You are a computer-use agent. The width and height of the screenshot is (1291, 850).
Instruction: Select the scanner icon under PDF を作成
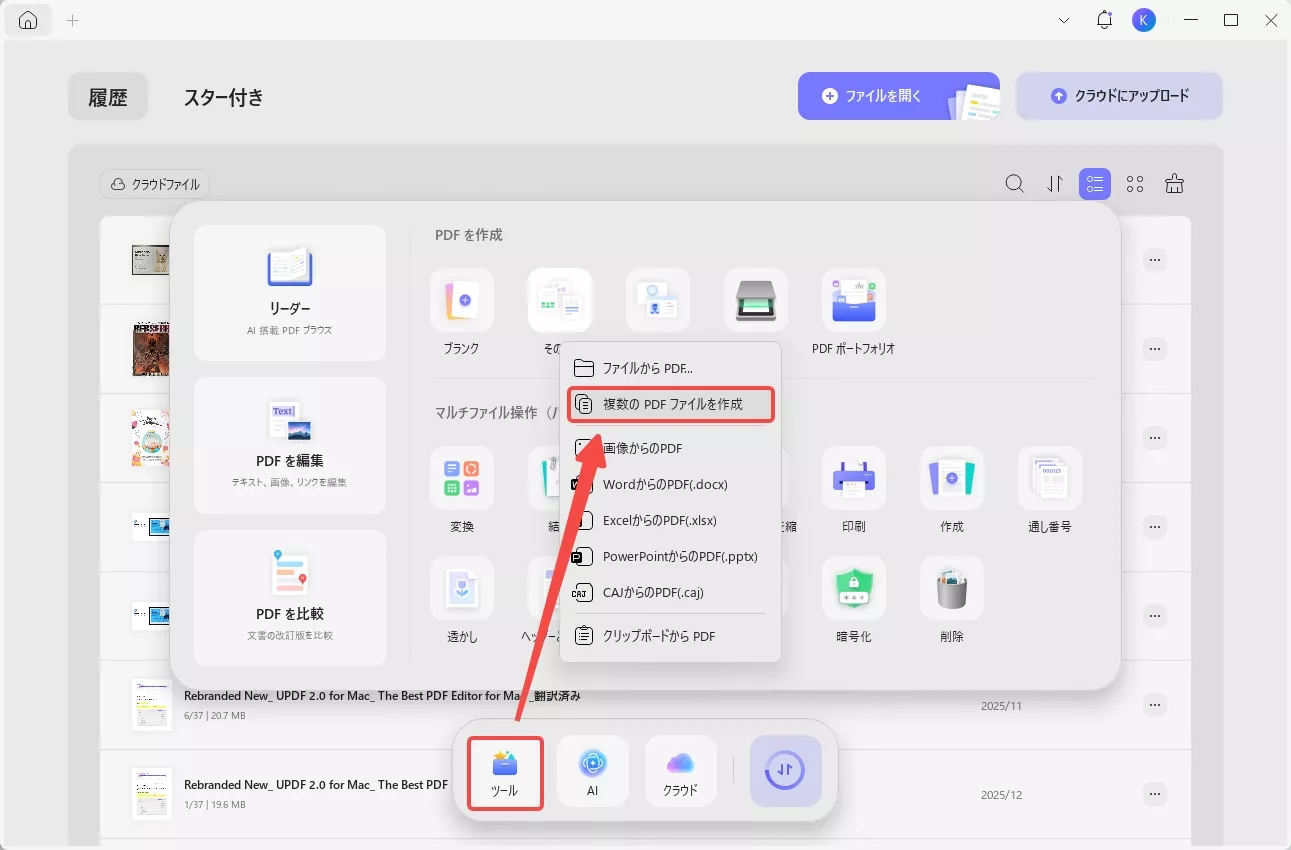[x=756, y=300]
